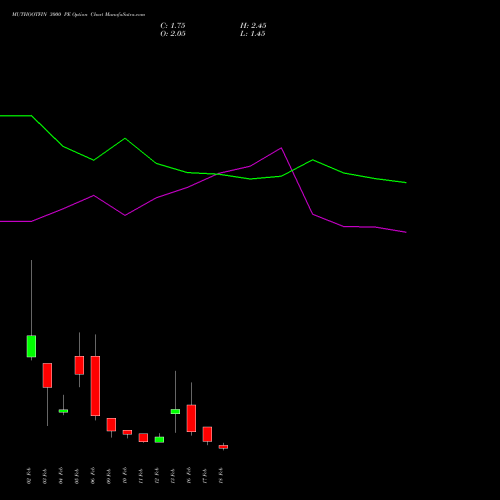Select the green candlestick for 12 Feb
The height and width of the screenshot is (500, 500).
(x=159, y=440)
